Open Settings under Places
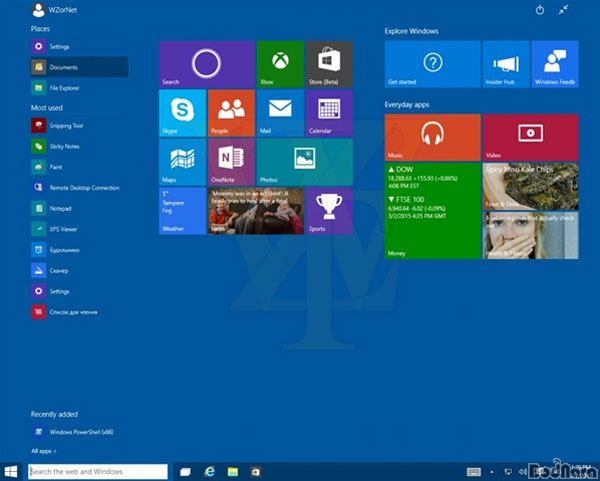Image resolution: width=600 pixels, height=481 pixels. [79, 47]
